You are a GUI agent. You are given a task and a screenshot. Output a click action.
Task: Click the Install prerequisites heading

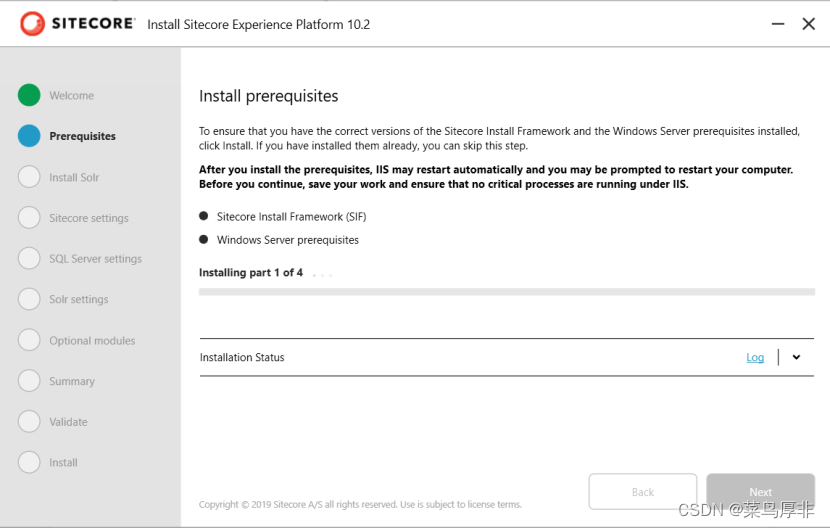tap(268, 96)
